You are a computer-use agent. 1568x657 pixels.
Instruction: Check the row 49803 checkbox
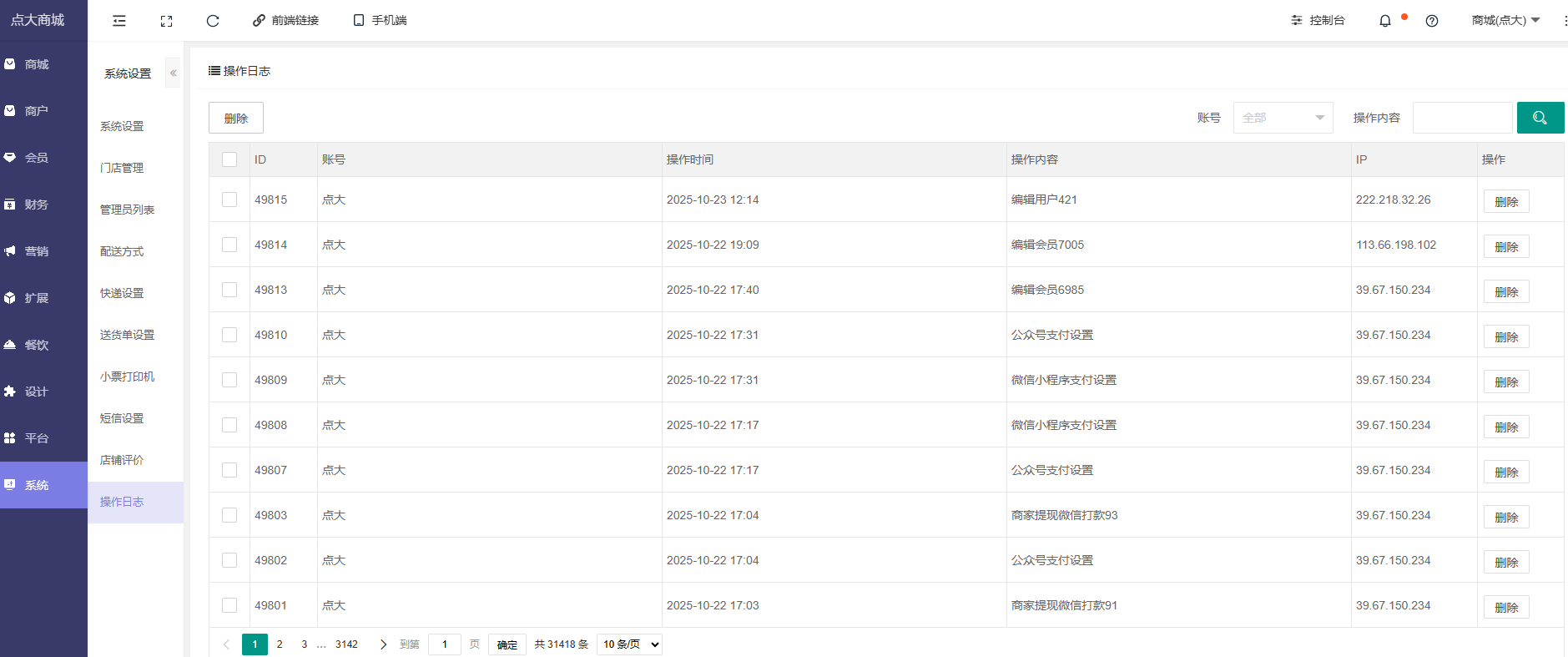(x=229, y=515)
